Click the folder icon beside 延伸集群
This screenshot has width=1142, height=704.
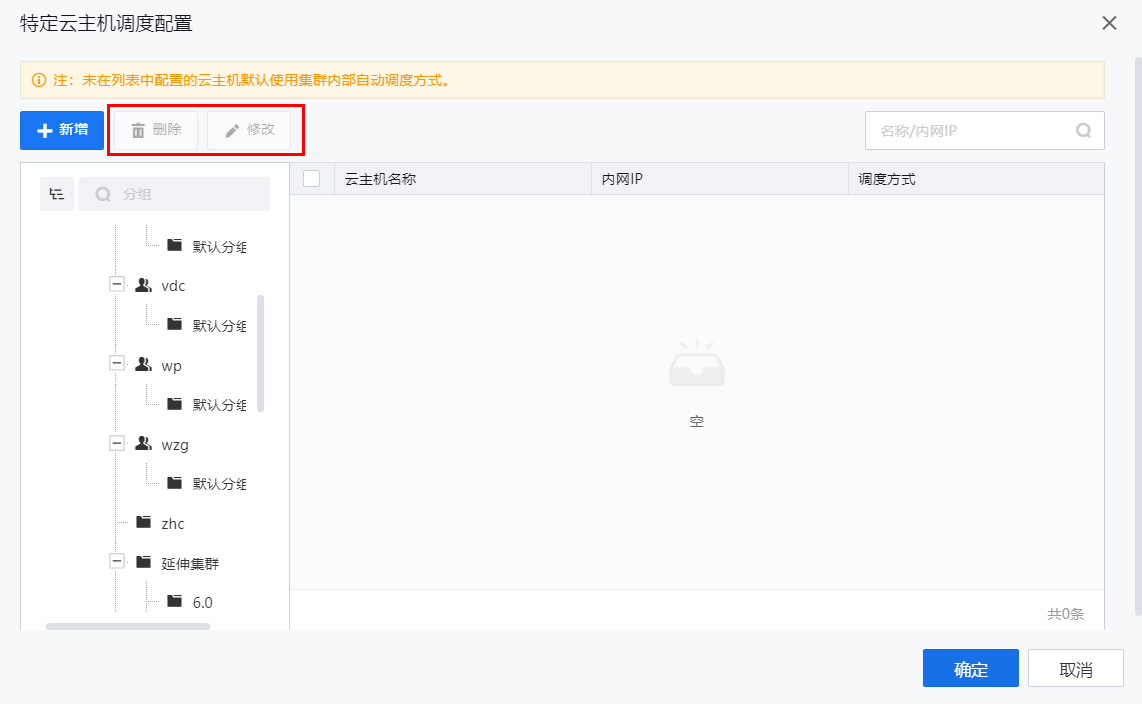click(144, 561)
